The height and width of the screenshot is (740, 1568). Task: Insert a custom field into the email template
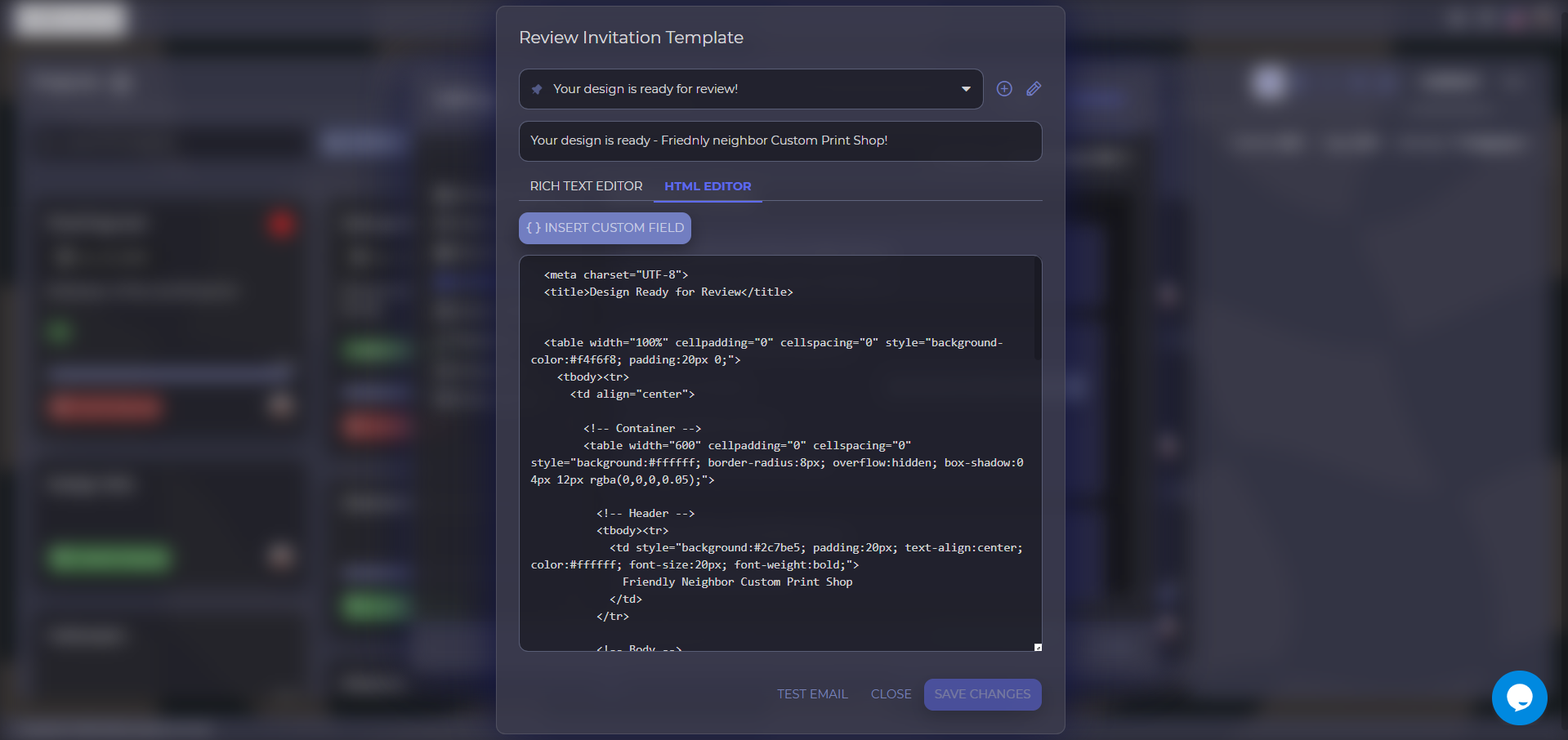(x=605, y=228)
